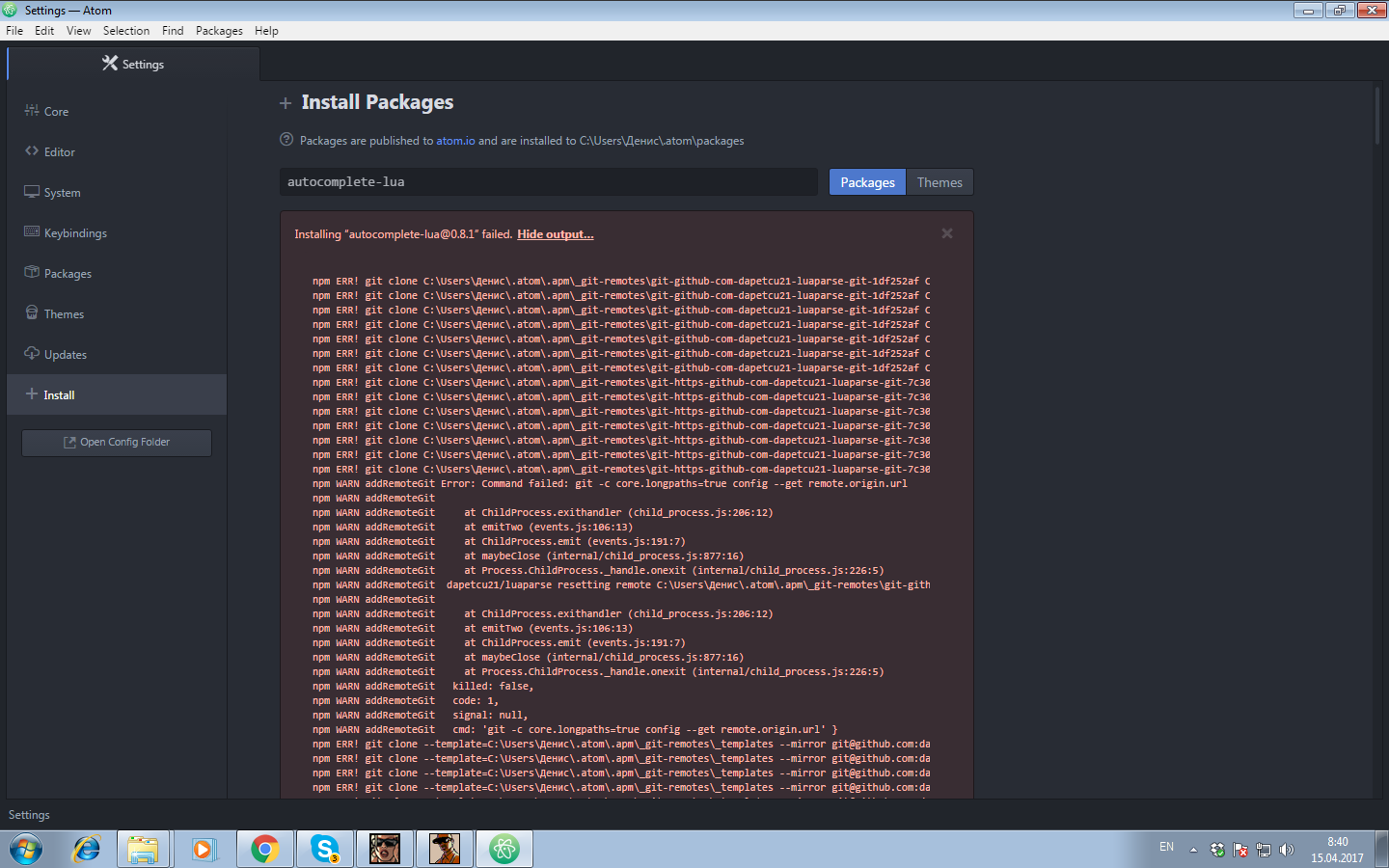Switch search filter to Themes

pyautogui.click(x=940, y=182)
